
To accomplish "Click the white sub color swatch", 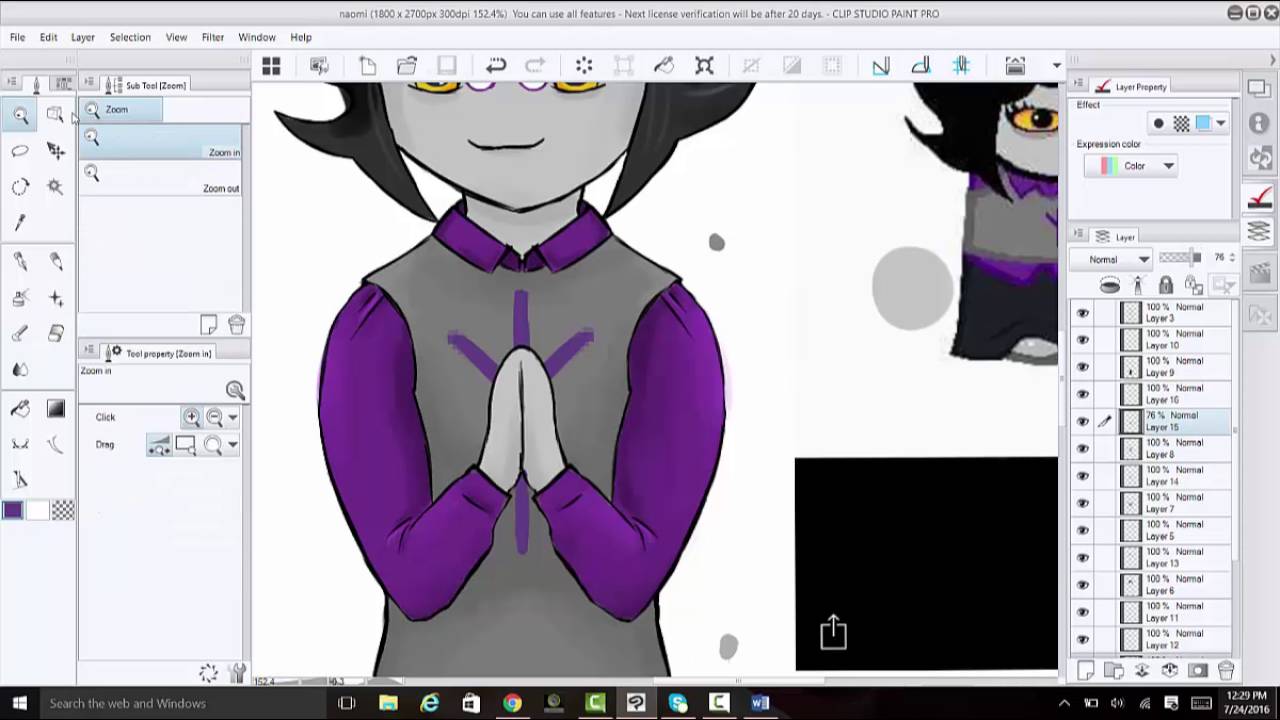I will (x=38, y=510).
